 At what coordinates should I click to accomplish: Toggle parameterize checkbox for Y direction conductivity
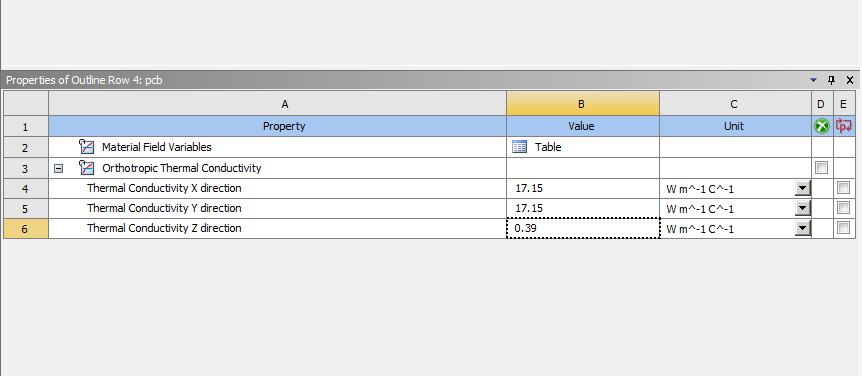click(x=843, y=208)
